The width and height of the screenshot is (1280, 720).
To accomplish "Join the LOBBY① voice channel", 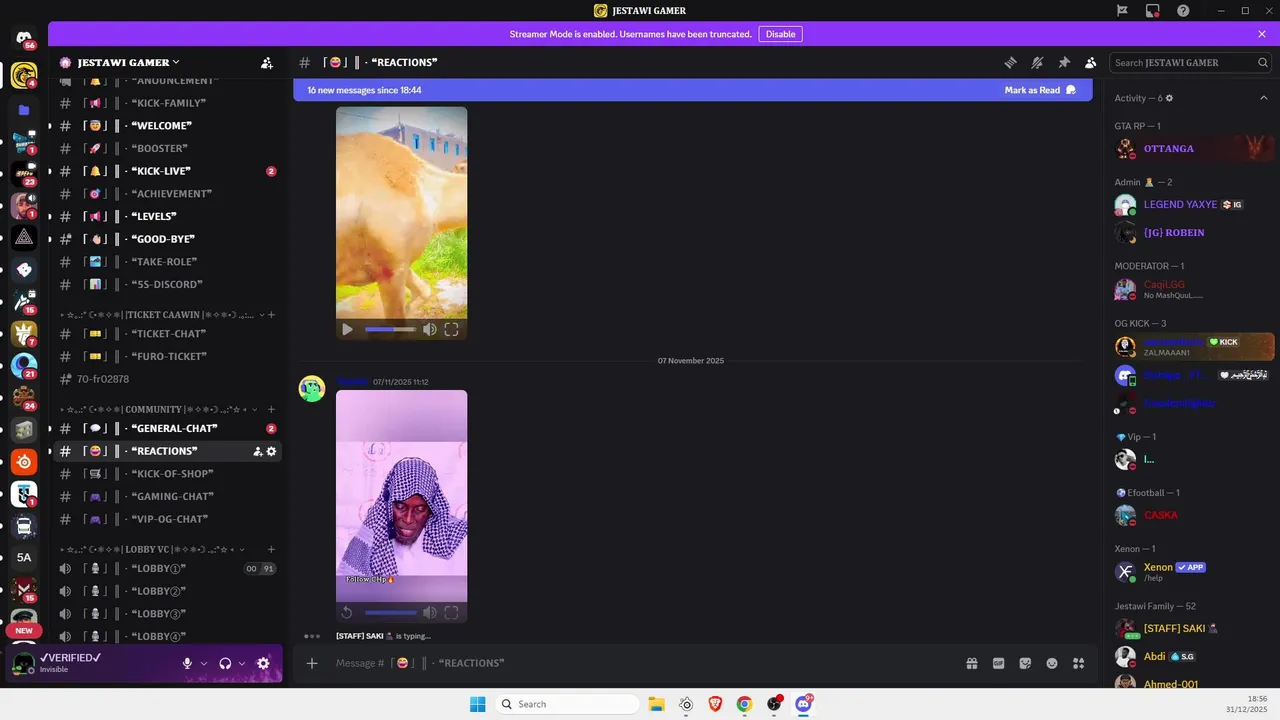I will click(167, 568).
